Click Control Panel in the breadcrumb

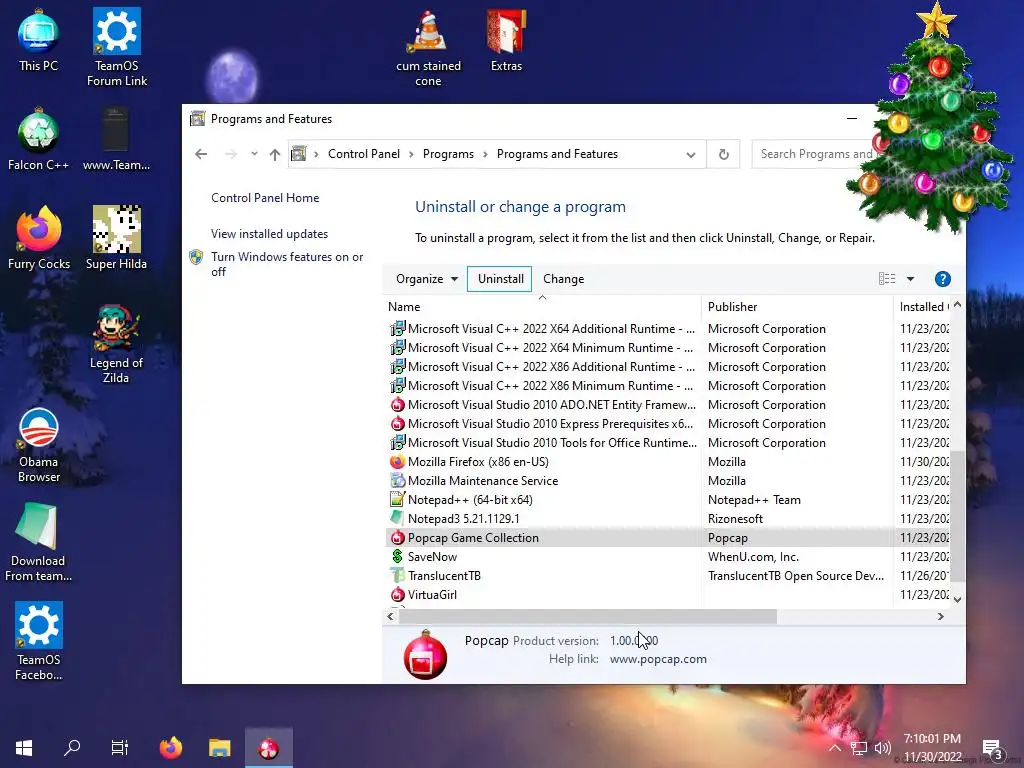364,154
